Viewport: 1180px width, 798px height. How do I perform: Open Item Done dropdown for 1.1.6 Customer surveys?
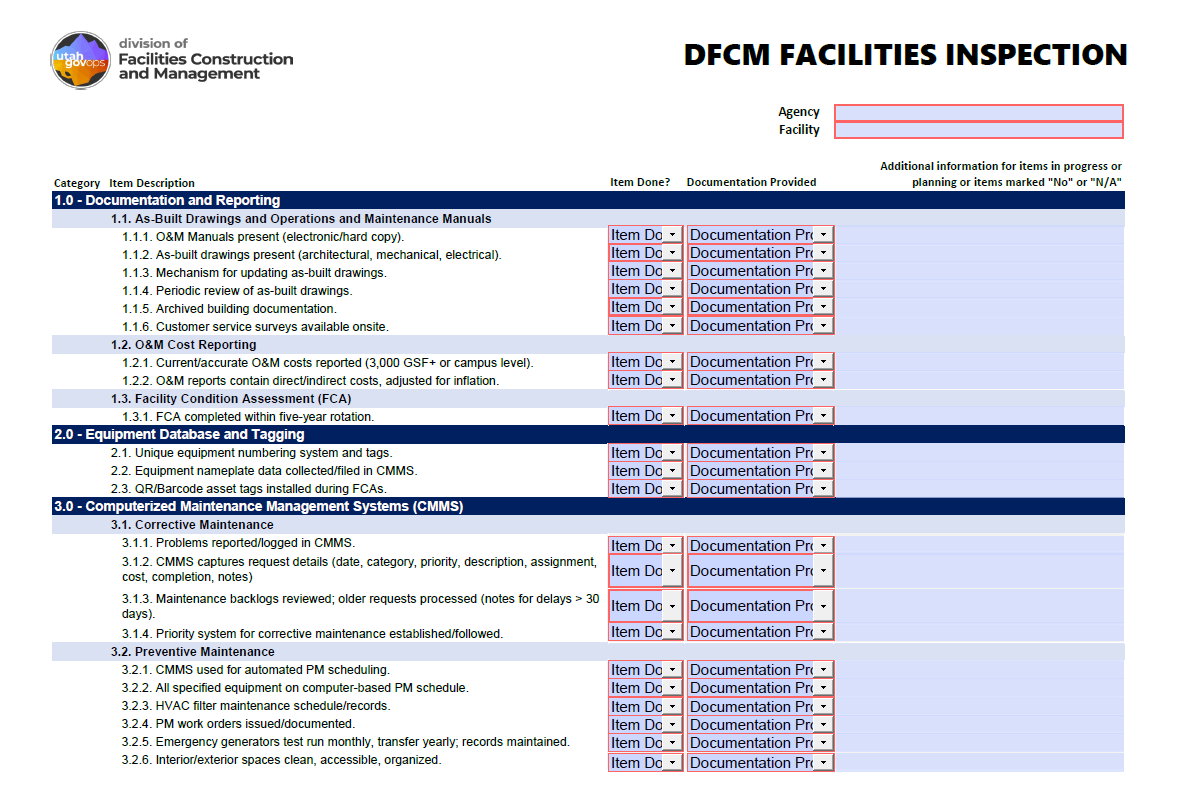[646, 326]
